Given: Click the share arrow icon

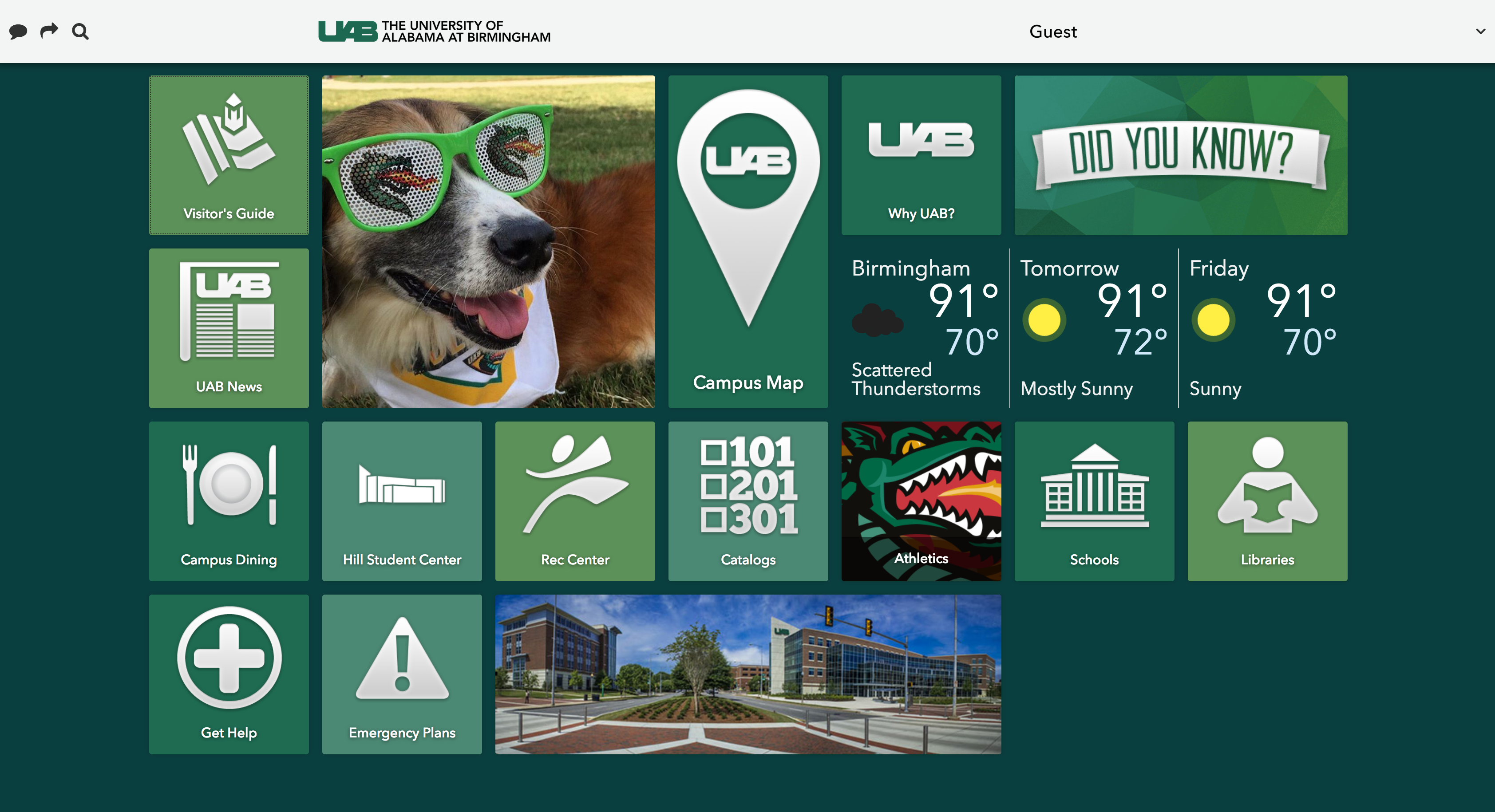Looking at the screenshot, I should click(49, 30).
